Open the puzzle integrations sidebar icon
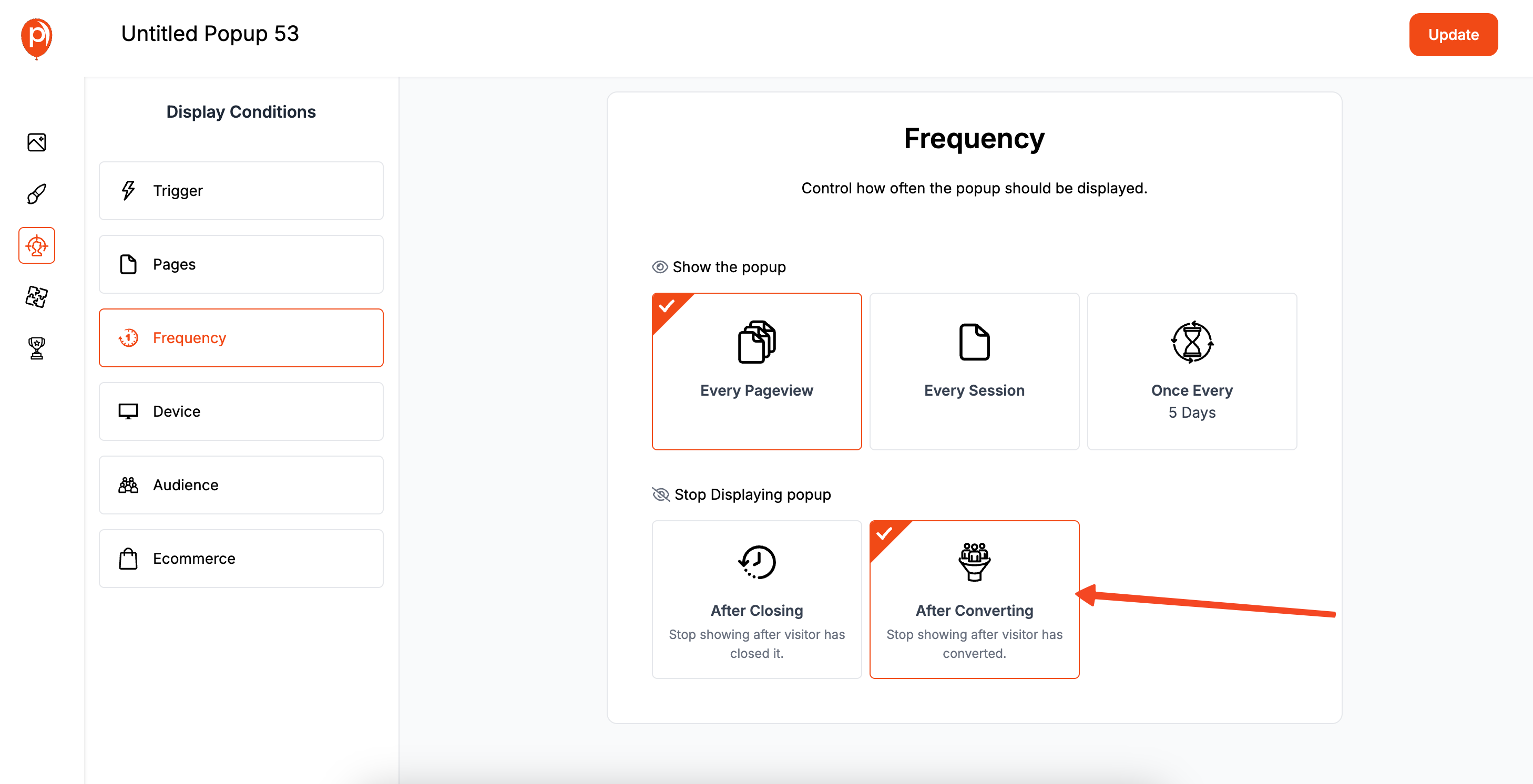This screenshot has height=784, width=1533. coord(37,296)
